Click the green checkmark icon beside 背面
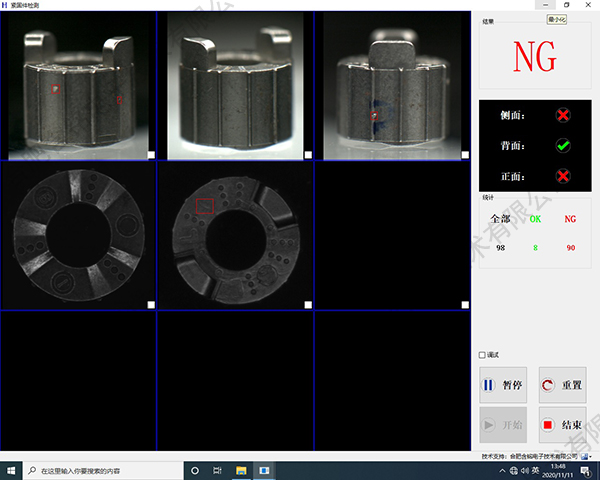Screen dimensions: 600x480 tap(563, 146)
